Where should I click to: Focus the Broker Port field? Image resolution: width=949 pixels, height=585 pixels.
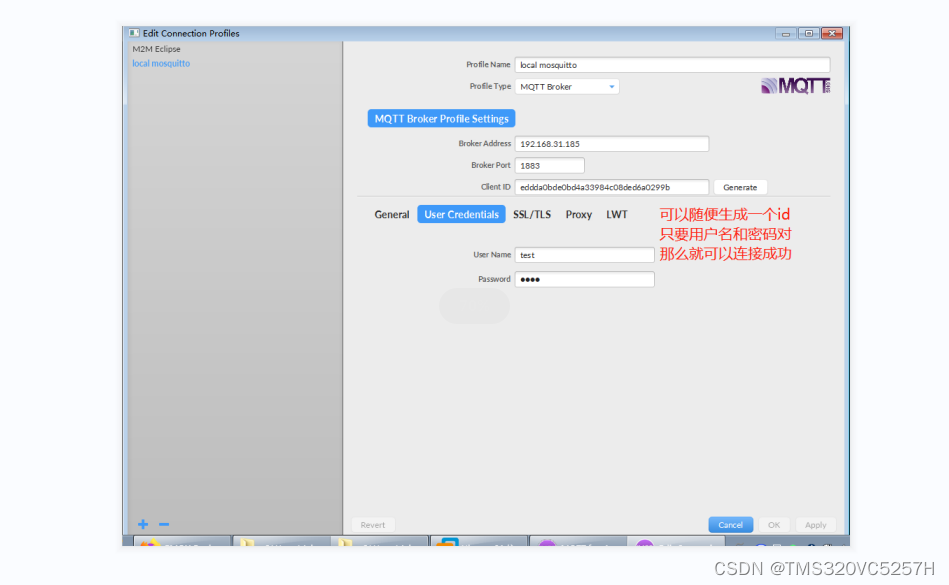549,165
